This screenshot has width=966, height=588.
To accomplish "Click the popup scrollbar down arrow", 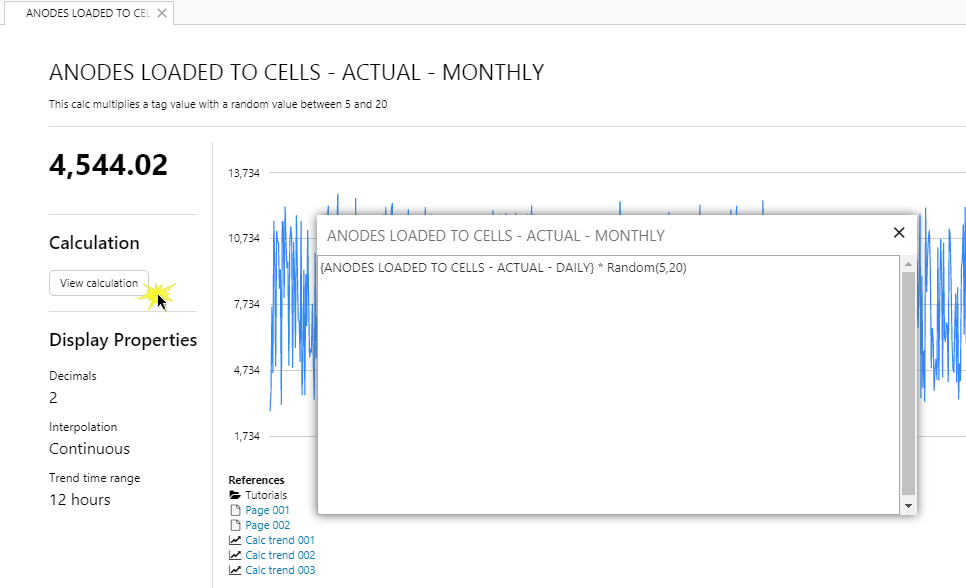I will 908,506.
